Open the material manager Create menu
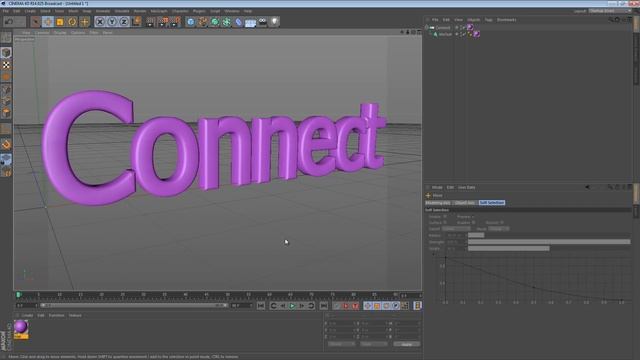The width and height of the screenshot is (640, 360). (27, 316)
